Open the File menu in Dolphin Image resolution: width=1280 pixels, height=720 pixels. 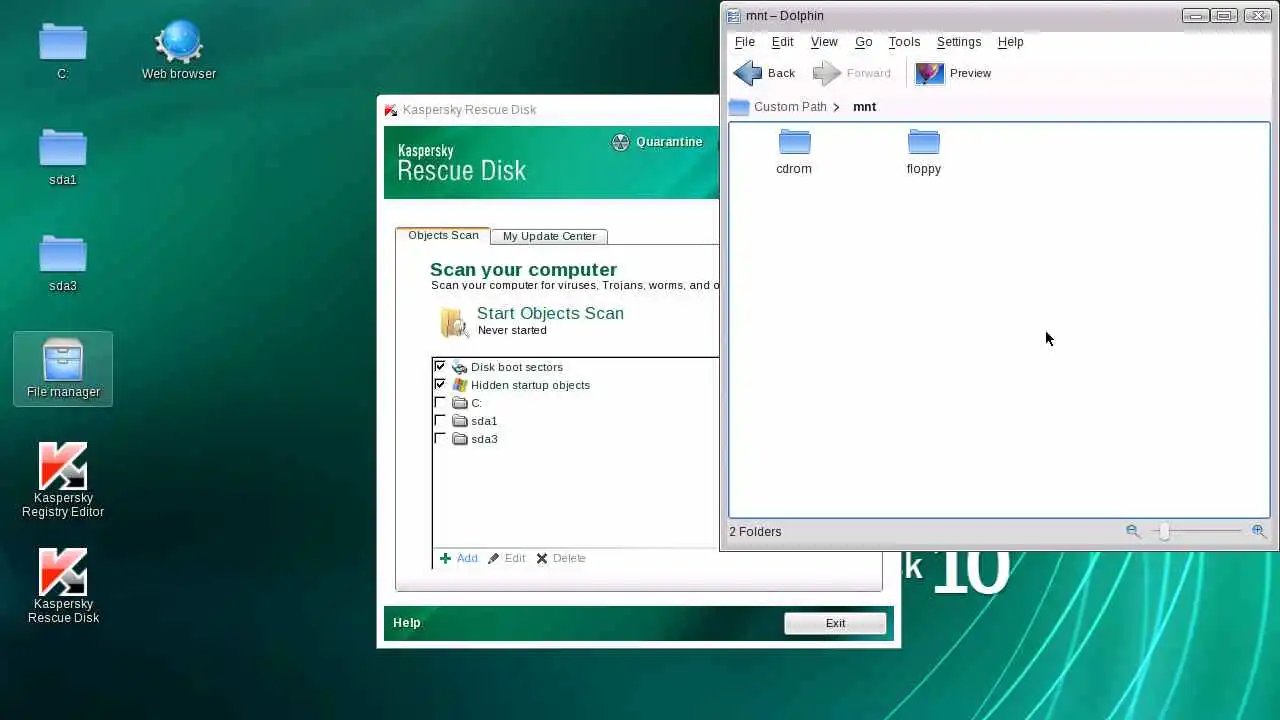745,42
